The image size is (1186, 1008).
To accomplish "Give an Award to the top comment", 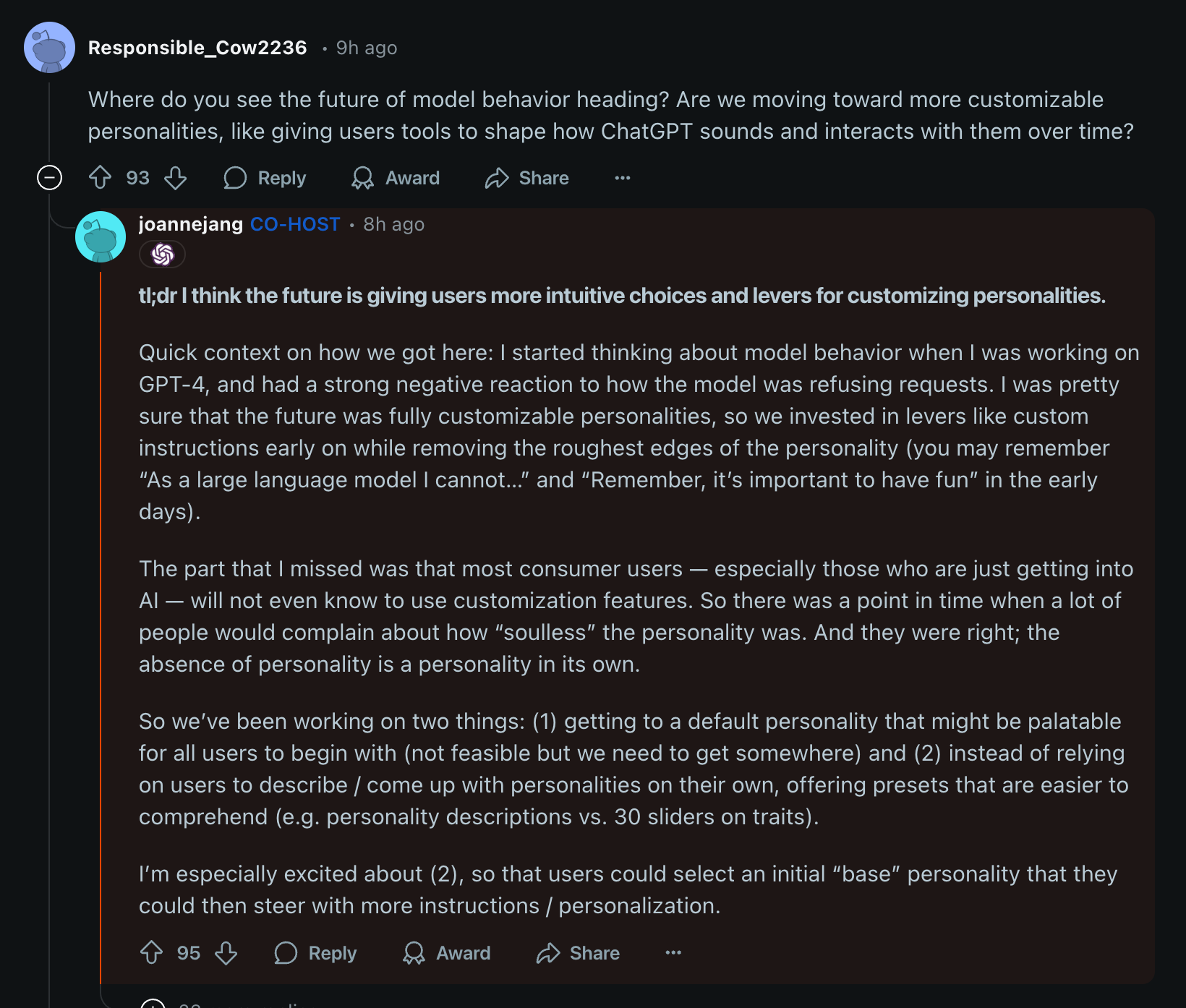I will pyautogui.click(x=396, y=178).
